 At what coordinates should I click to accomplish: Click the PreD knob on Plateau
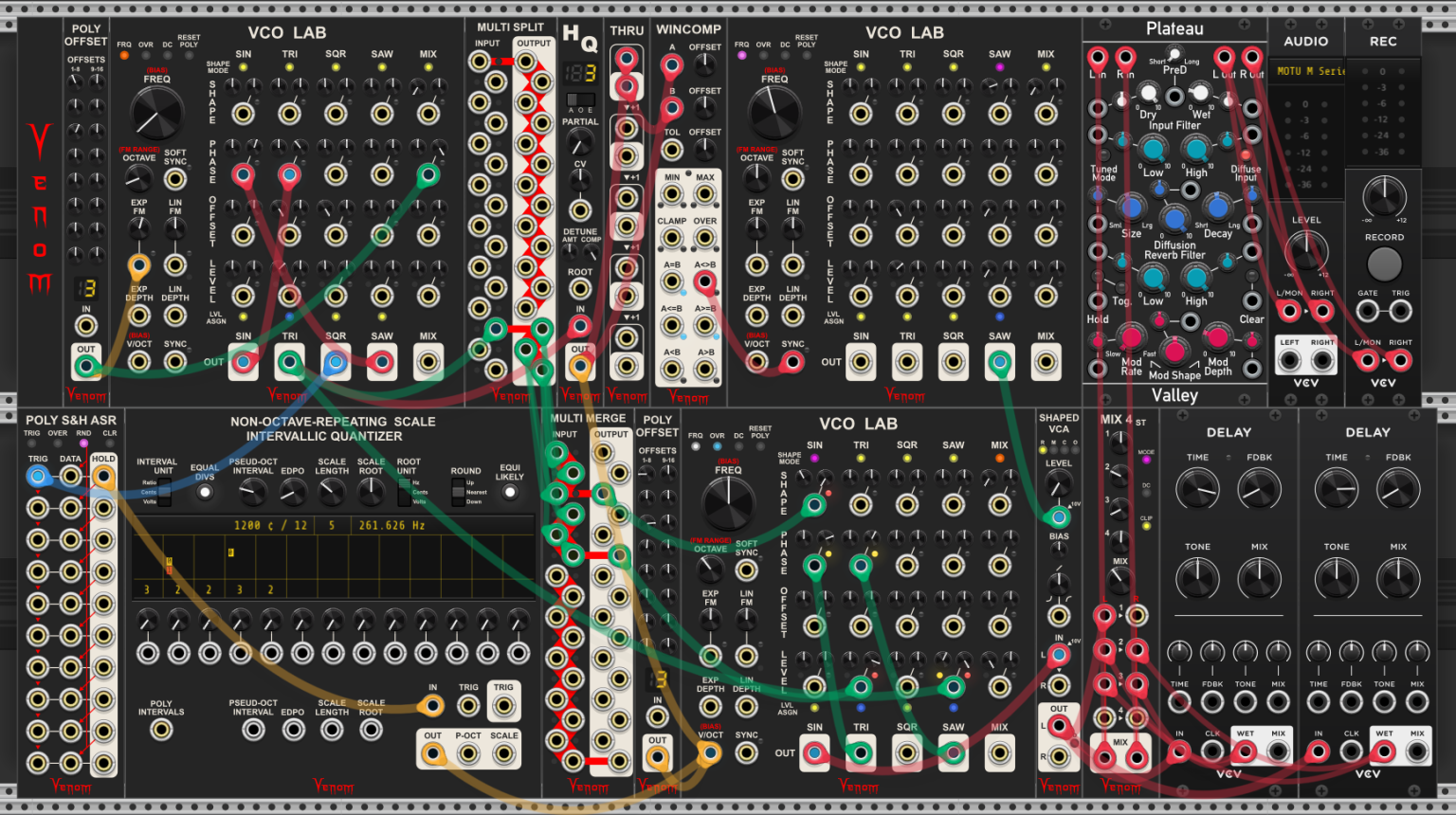tap(1174, 54)
